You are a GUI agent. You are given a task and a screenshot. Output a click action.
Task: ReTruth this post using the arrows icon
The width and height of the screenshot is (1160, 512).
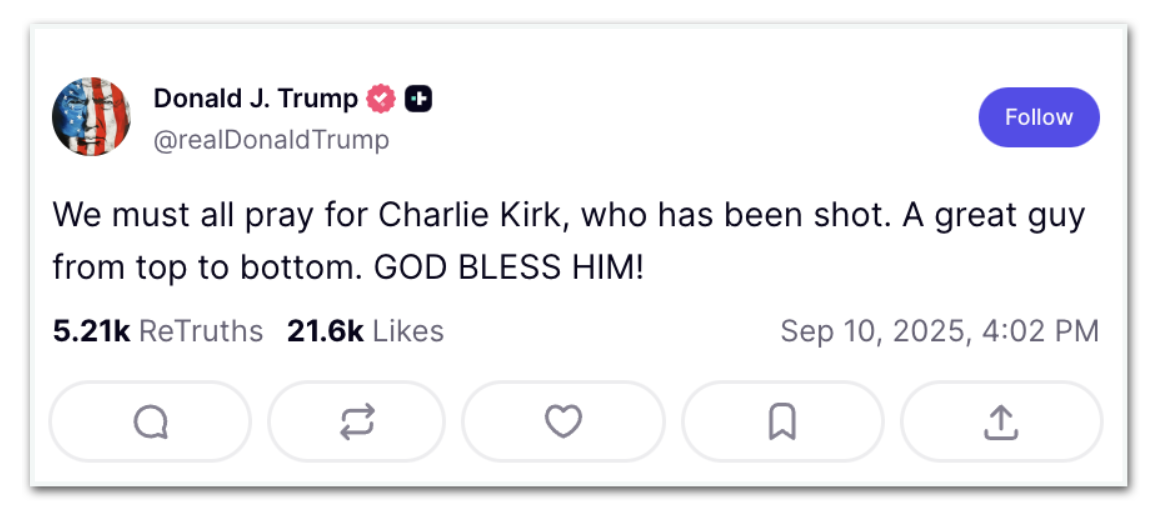(357, 423)
